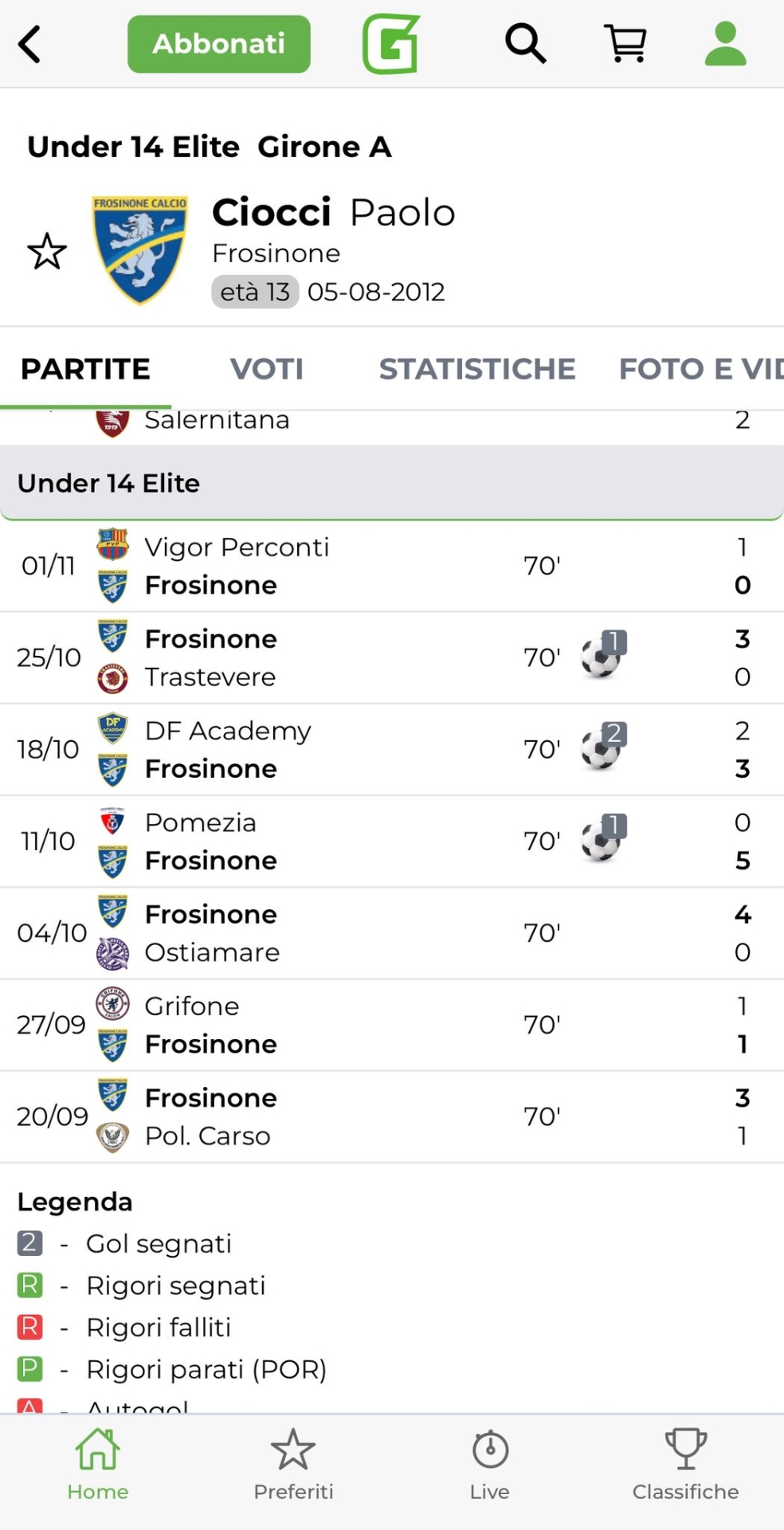Tap the back arrow icon

(30, 44)
